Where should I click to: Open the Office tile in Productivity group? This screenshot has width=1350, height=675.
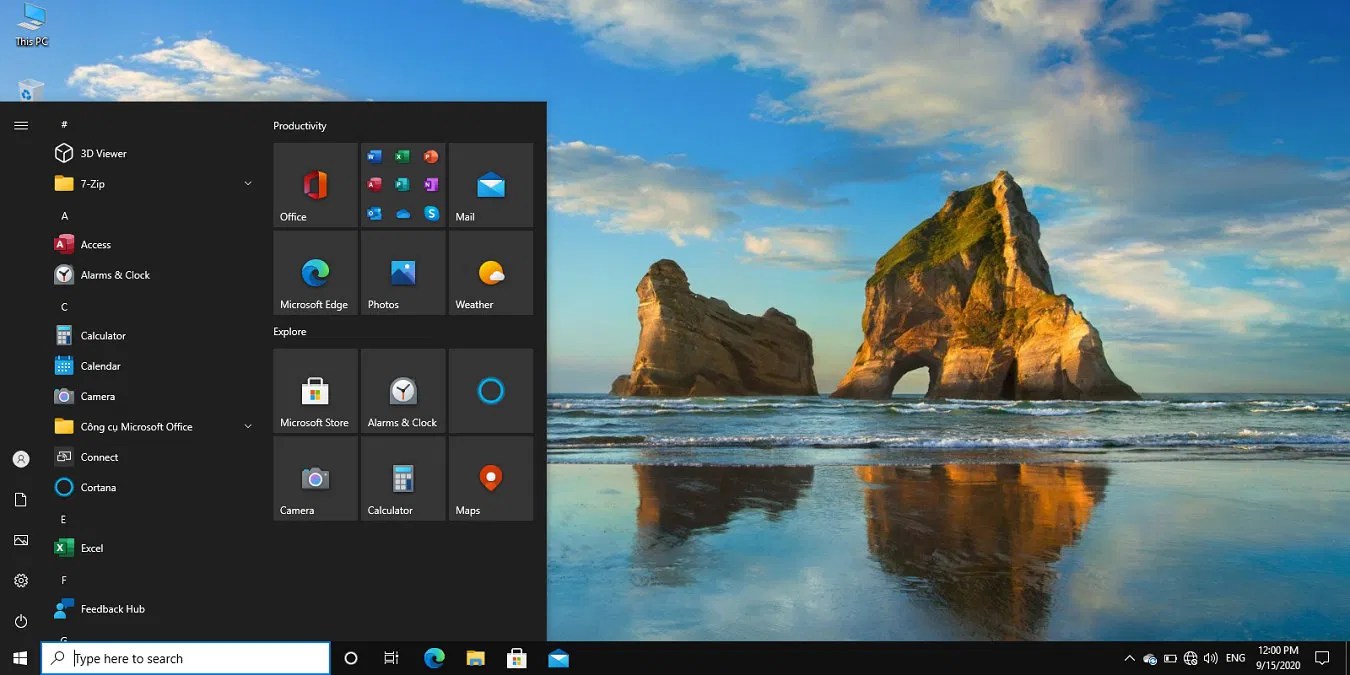click(315, 185)
